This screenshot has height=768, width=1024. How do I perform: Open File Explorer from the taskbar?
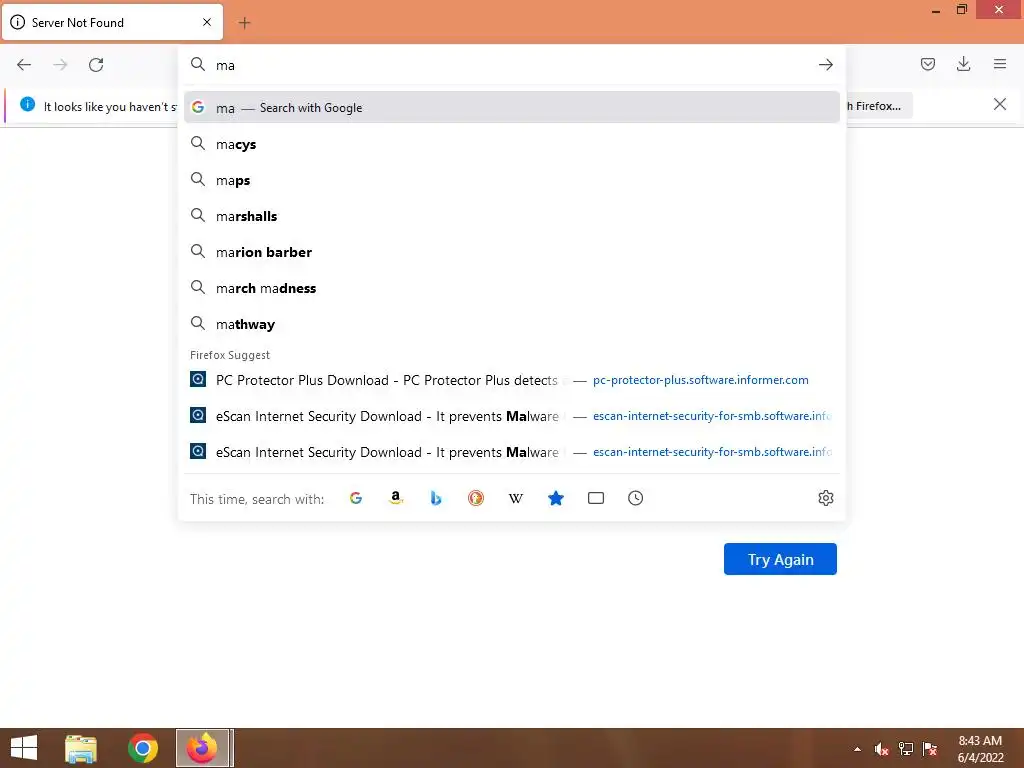81,748
